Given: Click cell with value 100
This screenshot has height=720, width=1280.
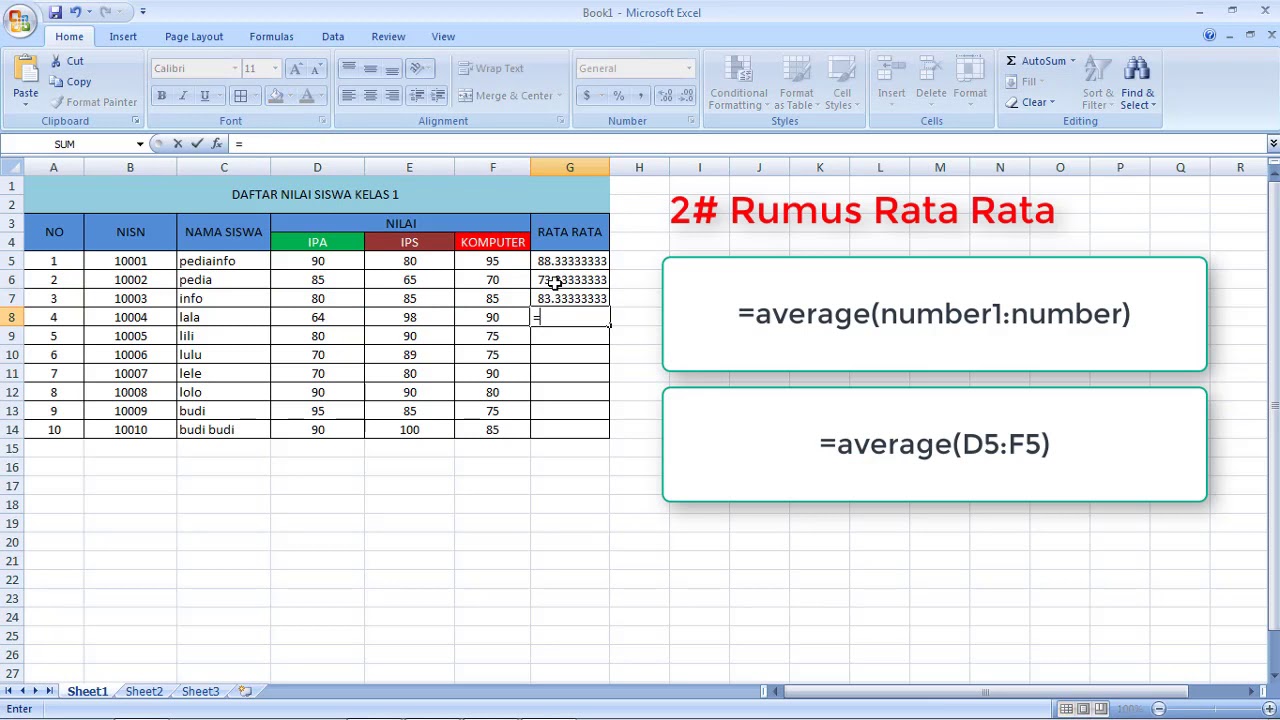Looking at the screenshot, I should click(409, 430).
